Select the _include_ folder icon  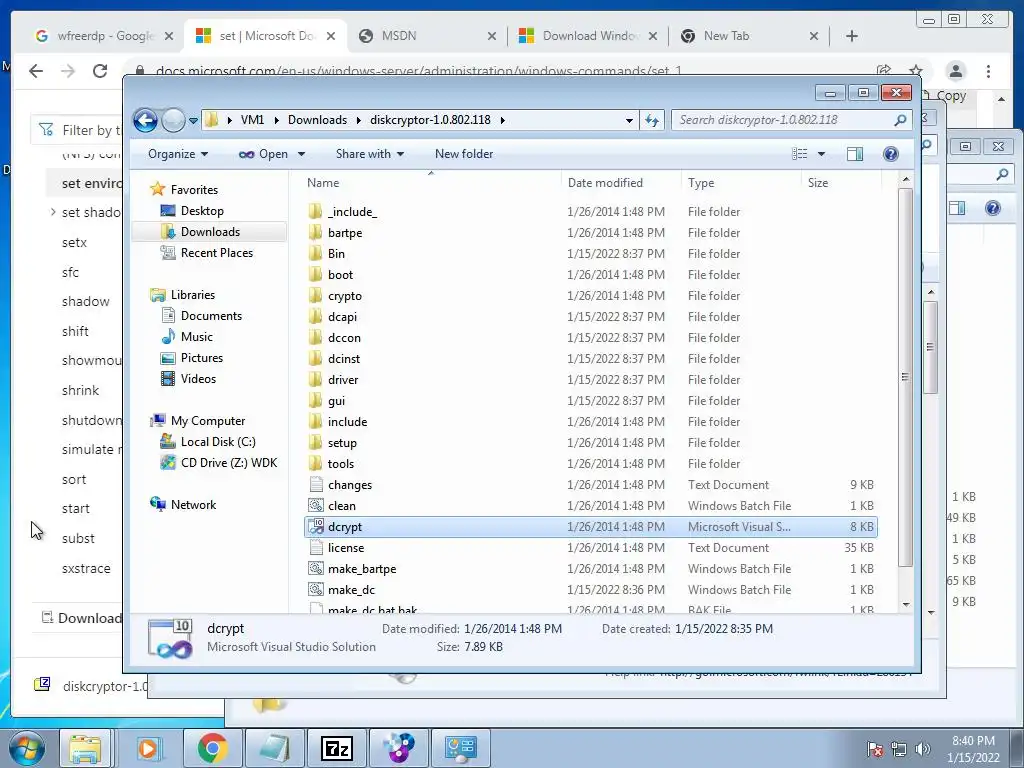315,212
